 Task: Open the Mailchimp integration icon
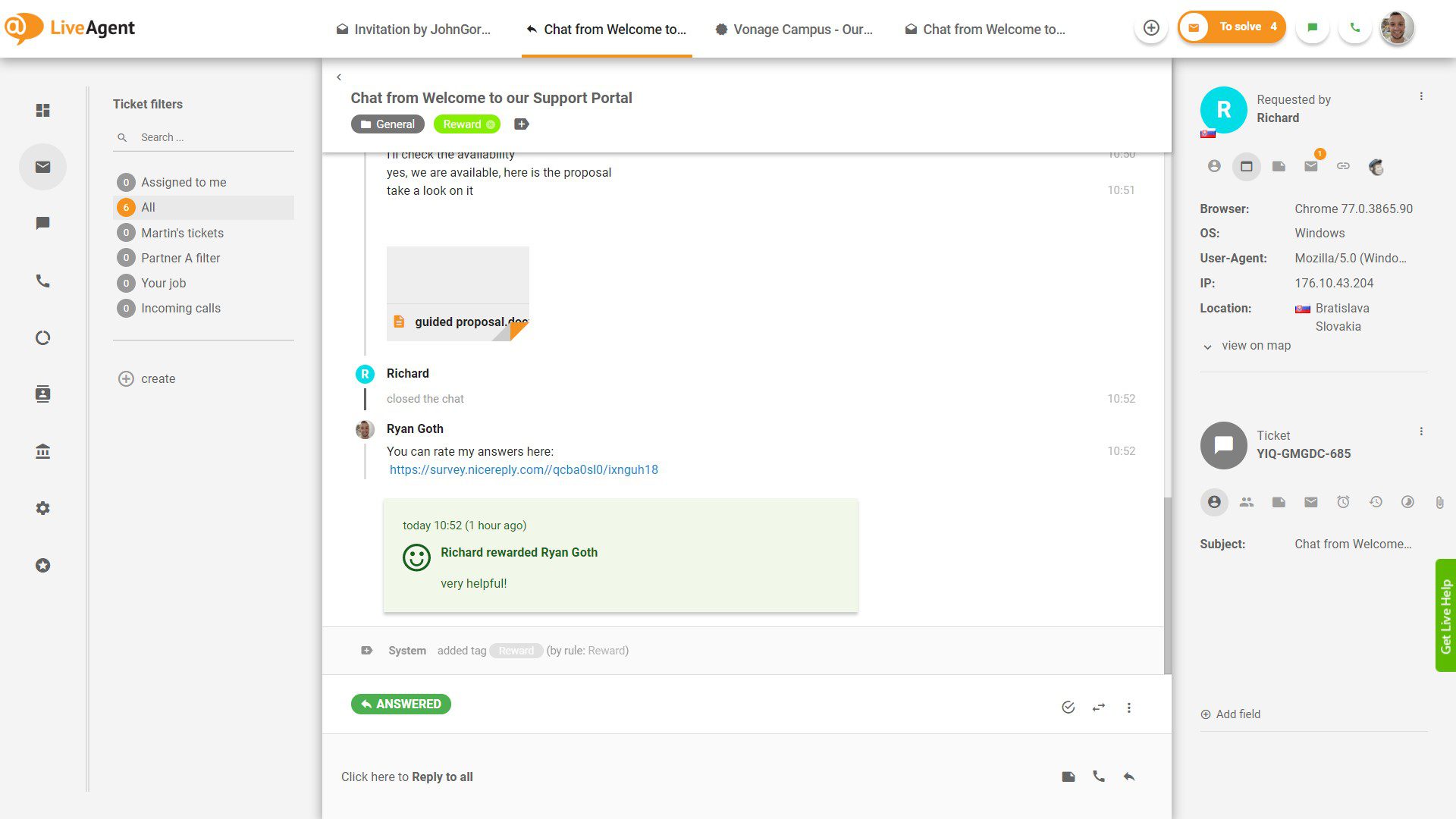pyautogui.click(x=1376, y=166)
